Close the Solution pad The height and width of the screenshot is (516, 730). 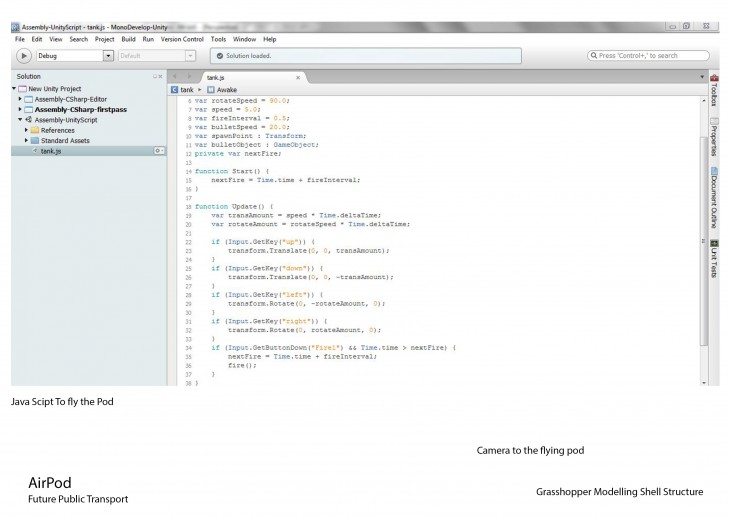(x=159, y=77)
